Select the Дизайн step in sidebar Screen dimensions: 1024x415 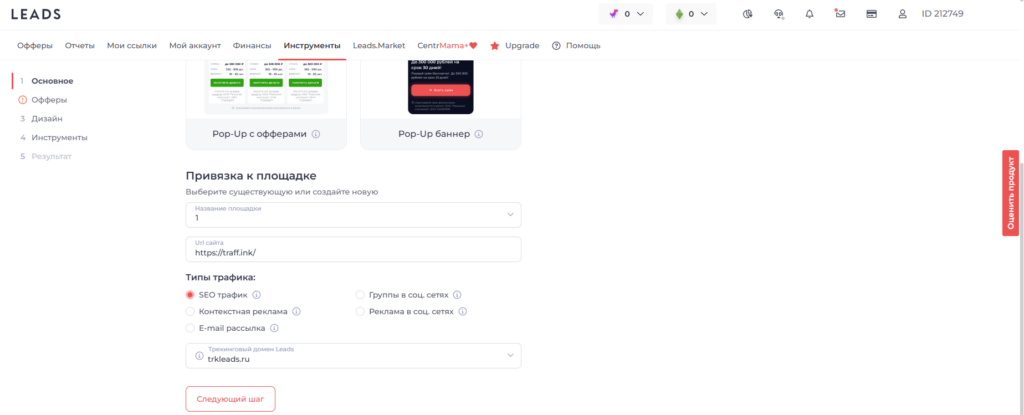pyautogui.click(x=46, y=118)
